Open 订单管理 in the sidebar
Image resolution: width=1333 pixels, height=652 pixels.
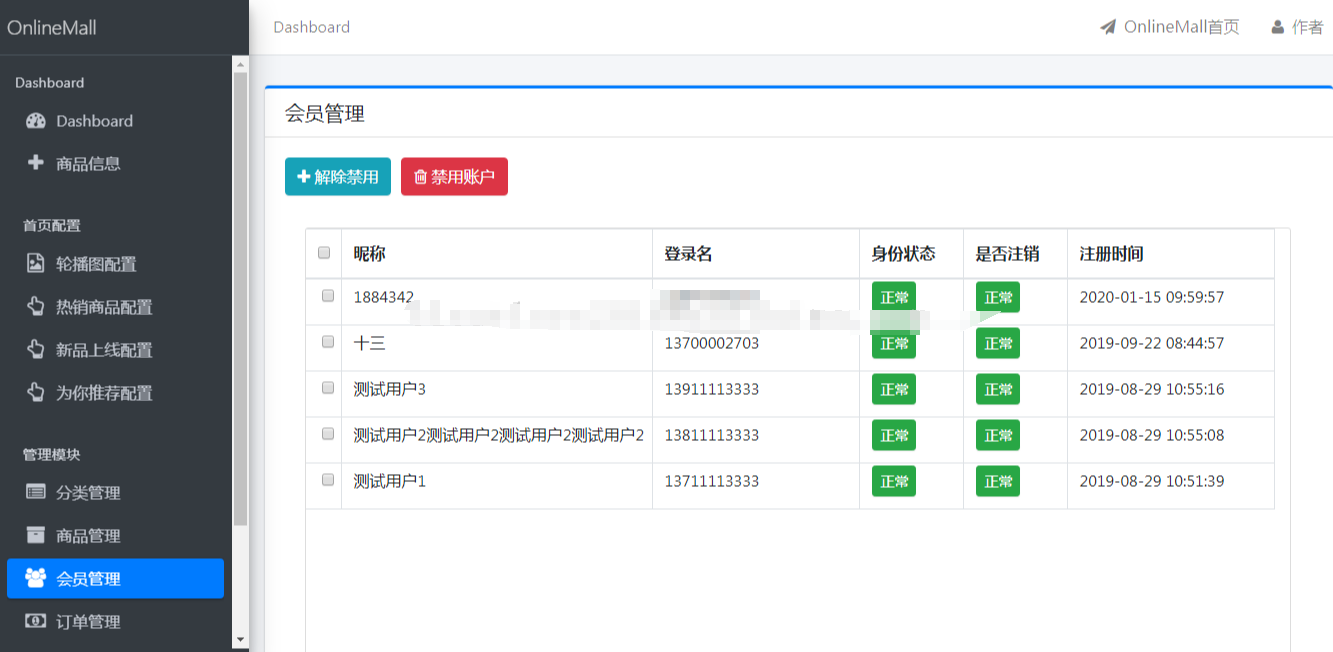pyautogui.click(x=115, y=621)
